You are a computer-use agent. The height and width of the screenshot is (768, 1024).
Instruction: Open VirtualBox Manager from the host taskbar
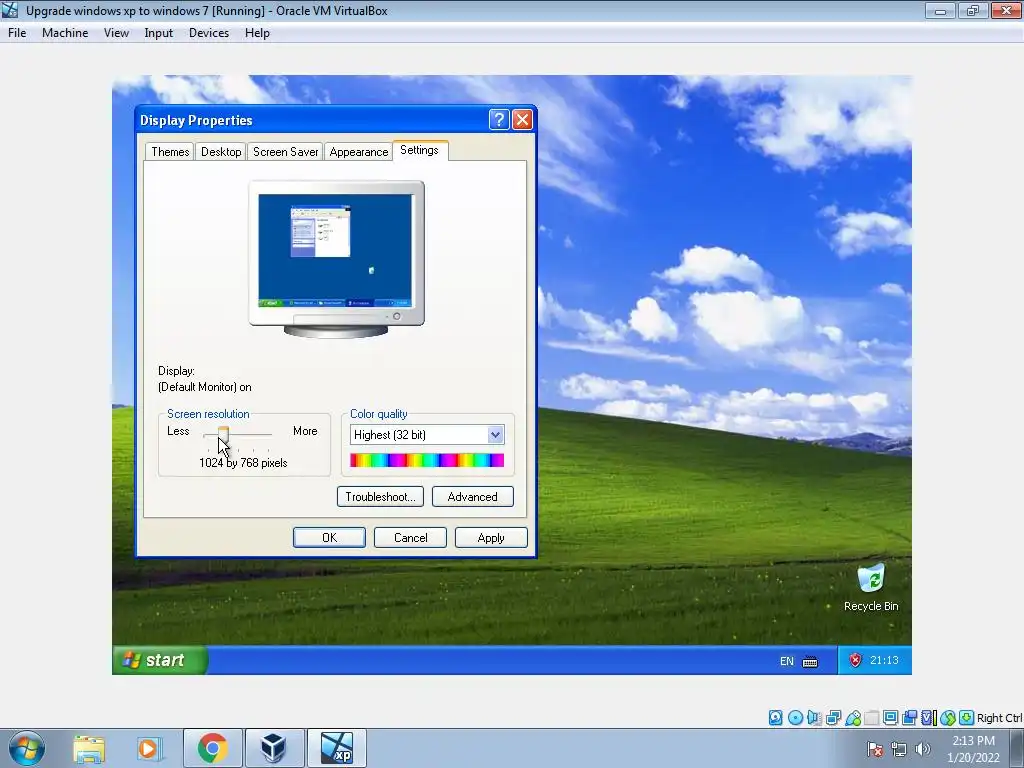273,748
